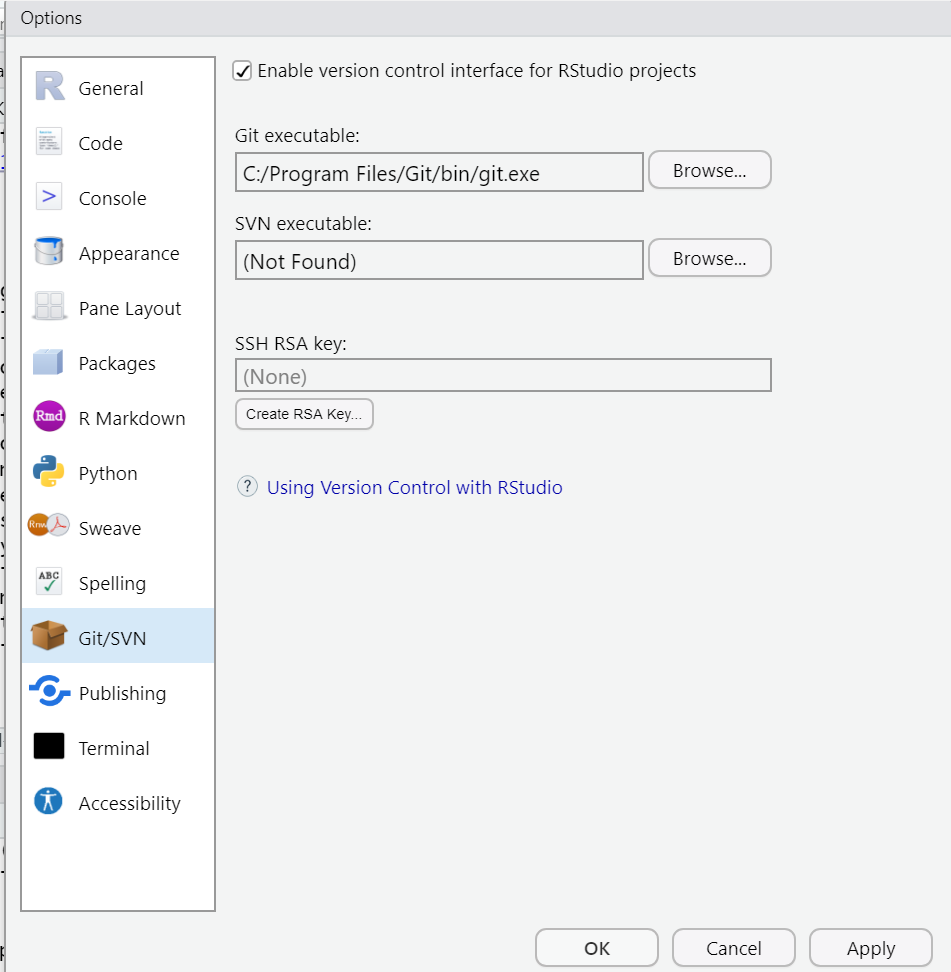This screenshot has width=951, height=972.
Task: Click the Sweave Rnw PDF icon
Action: [49, 525]
